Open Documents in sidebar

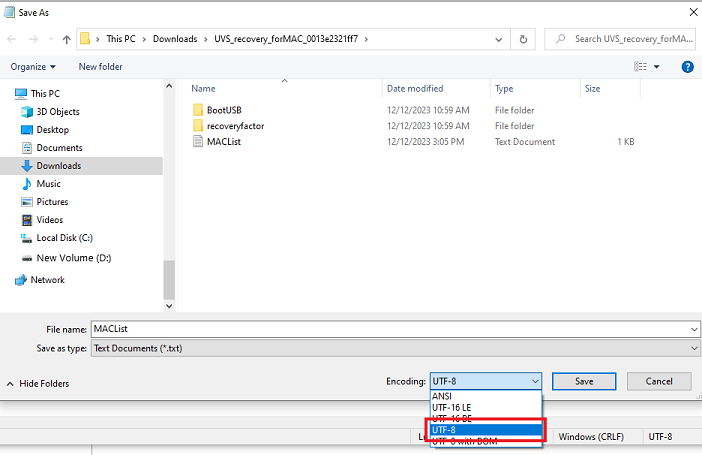(59, 148)
